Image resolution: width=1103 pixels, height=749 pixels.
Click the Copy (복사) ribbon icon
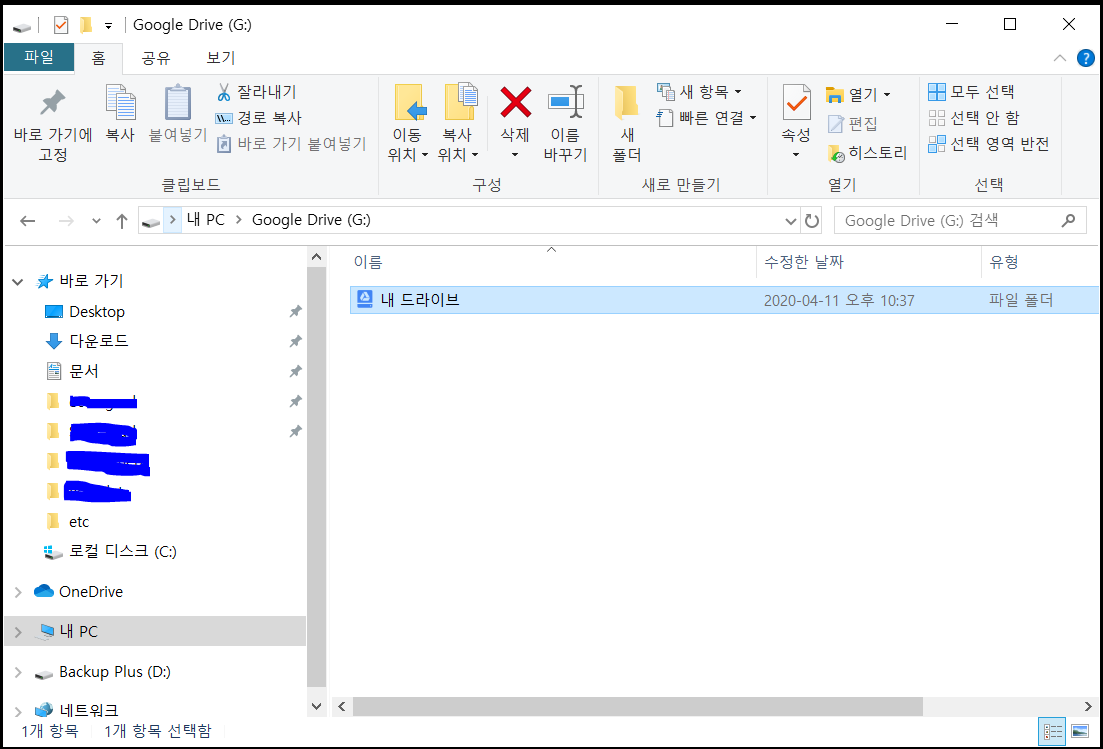120,113
